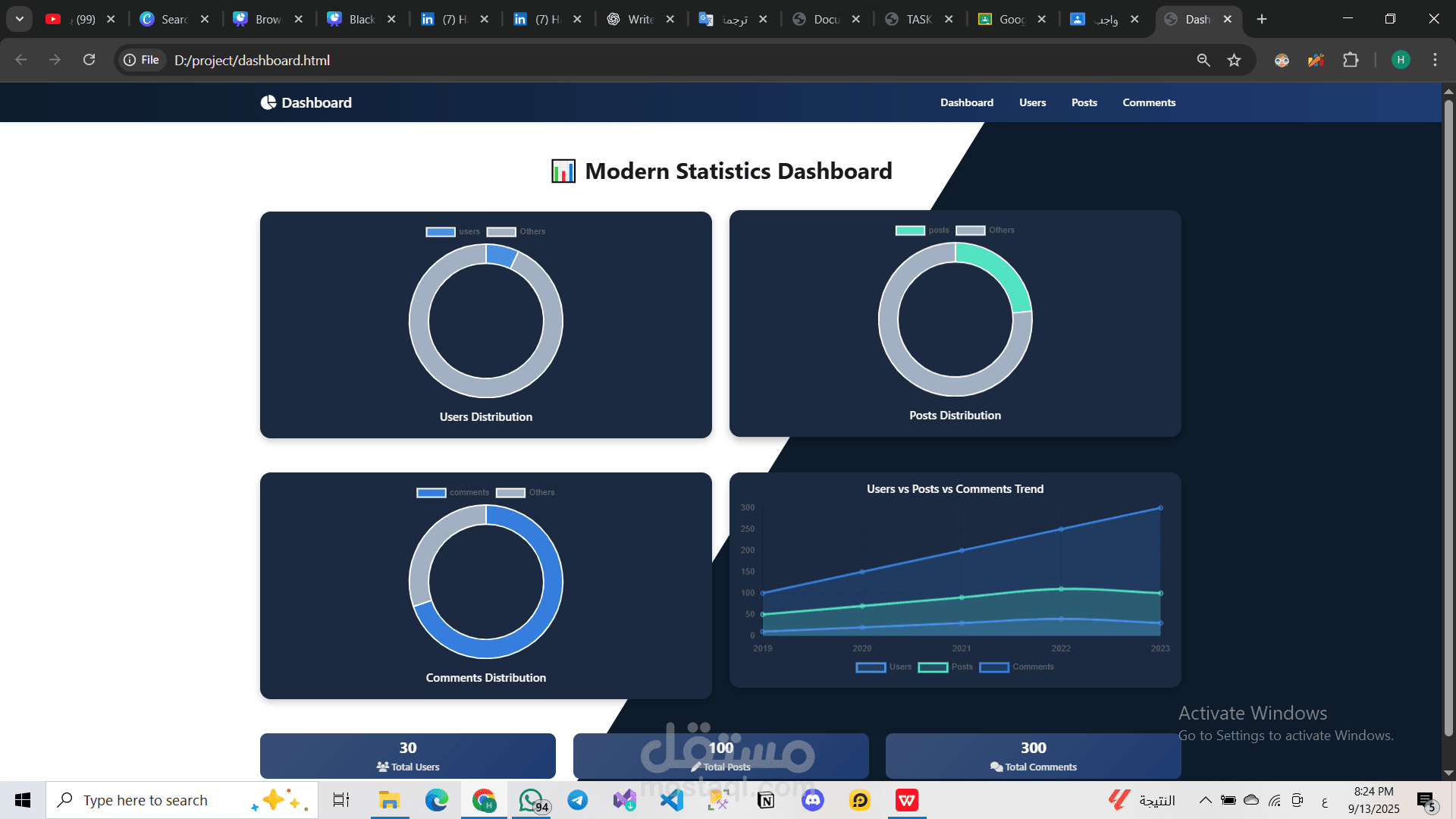The image size is (1456, 819).
Task: Open WhatsApp from the taskbar
Action: tap(531, 800)
